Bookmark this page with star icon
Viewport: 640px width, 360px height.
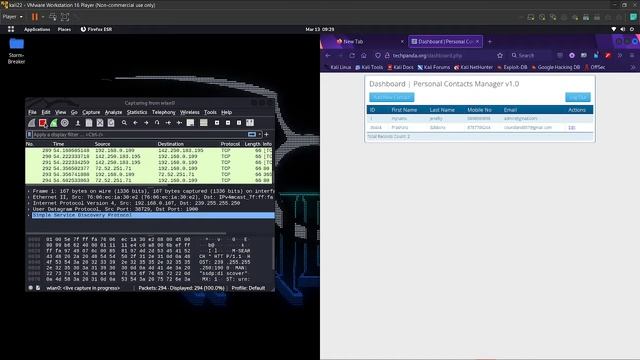500,56
